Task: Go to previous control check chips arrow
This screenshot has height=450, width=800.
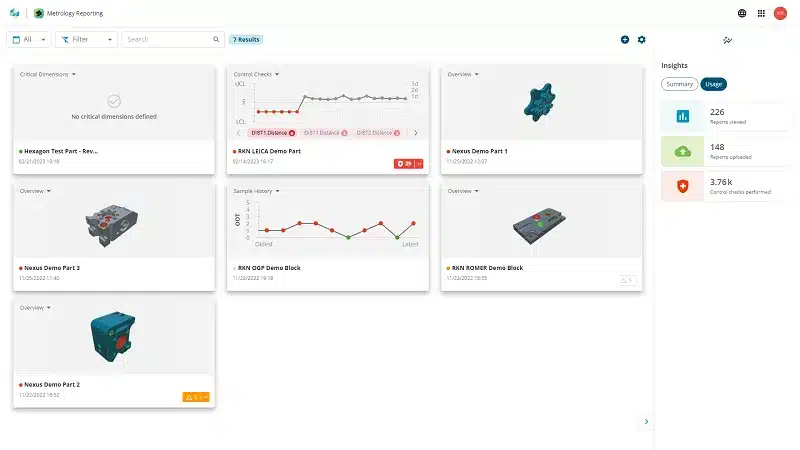Action: tap(238, 133)
